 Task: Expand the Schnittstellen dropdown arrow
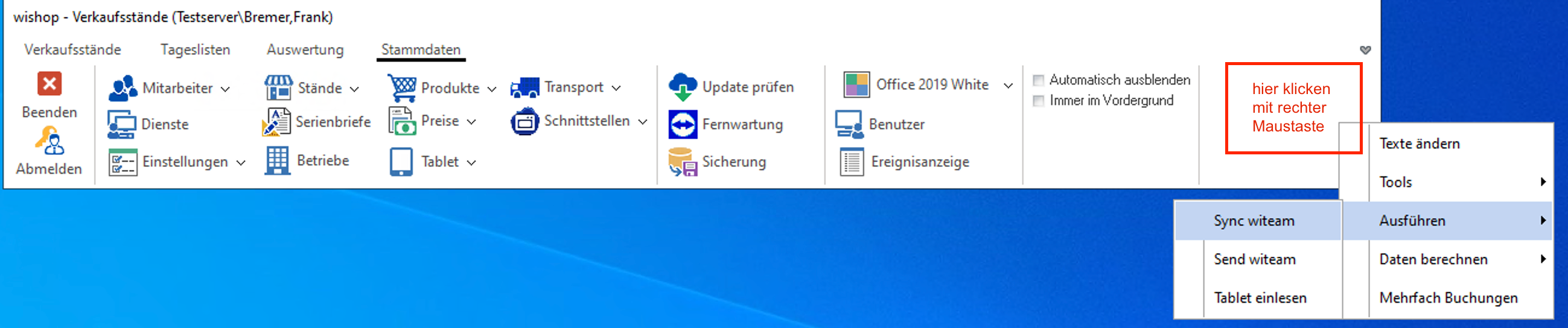tap(643, 122)
